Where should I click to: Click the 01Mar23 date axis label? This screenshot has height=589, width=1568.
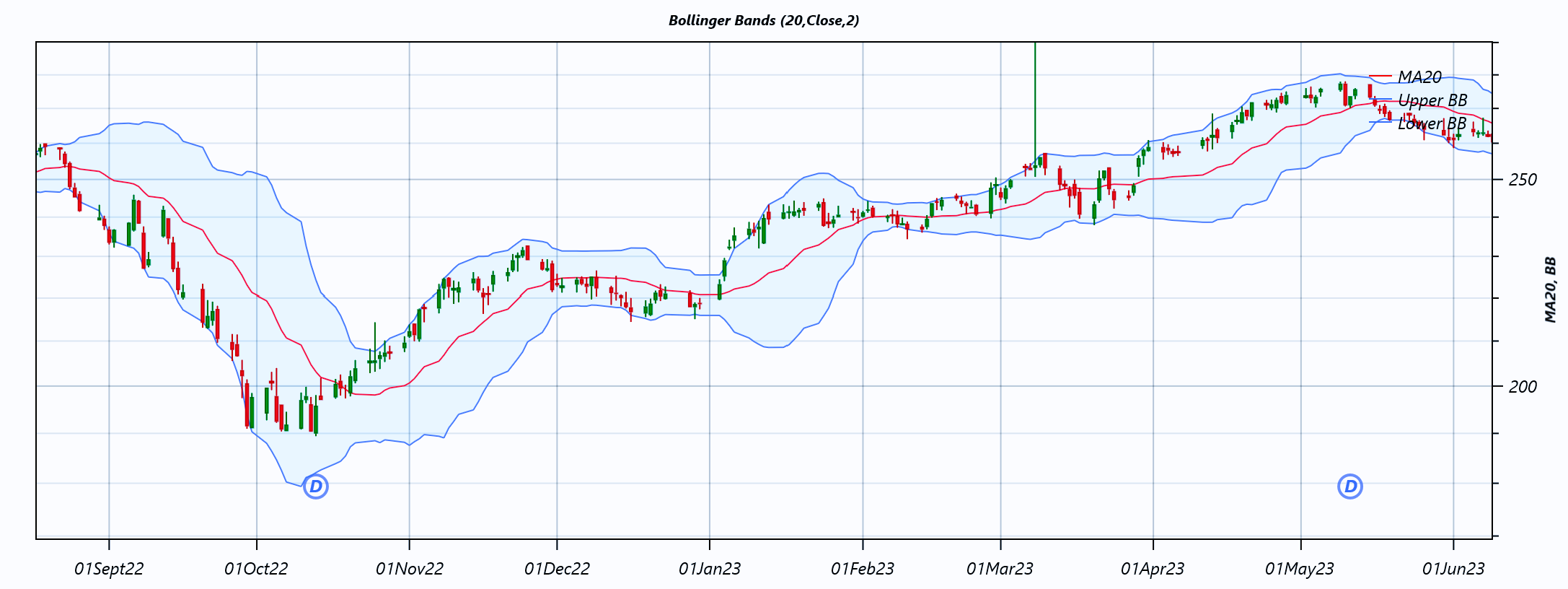click(x=1000, y=569)
